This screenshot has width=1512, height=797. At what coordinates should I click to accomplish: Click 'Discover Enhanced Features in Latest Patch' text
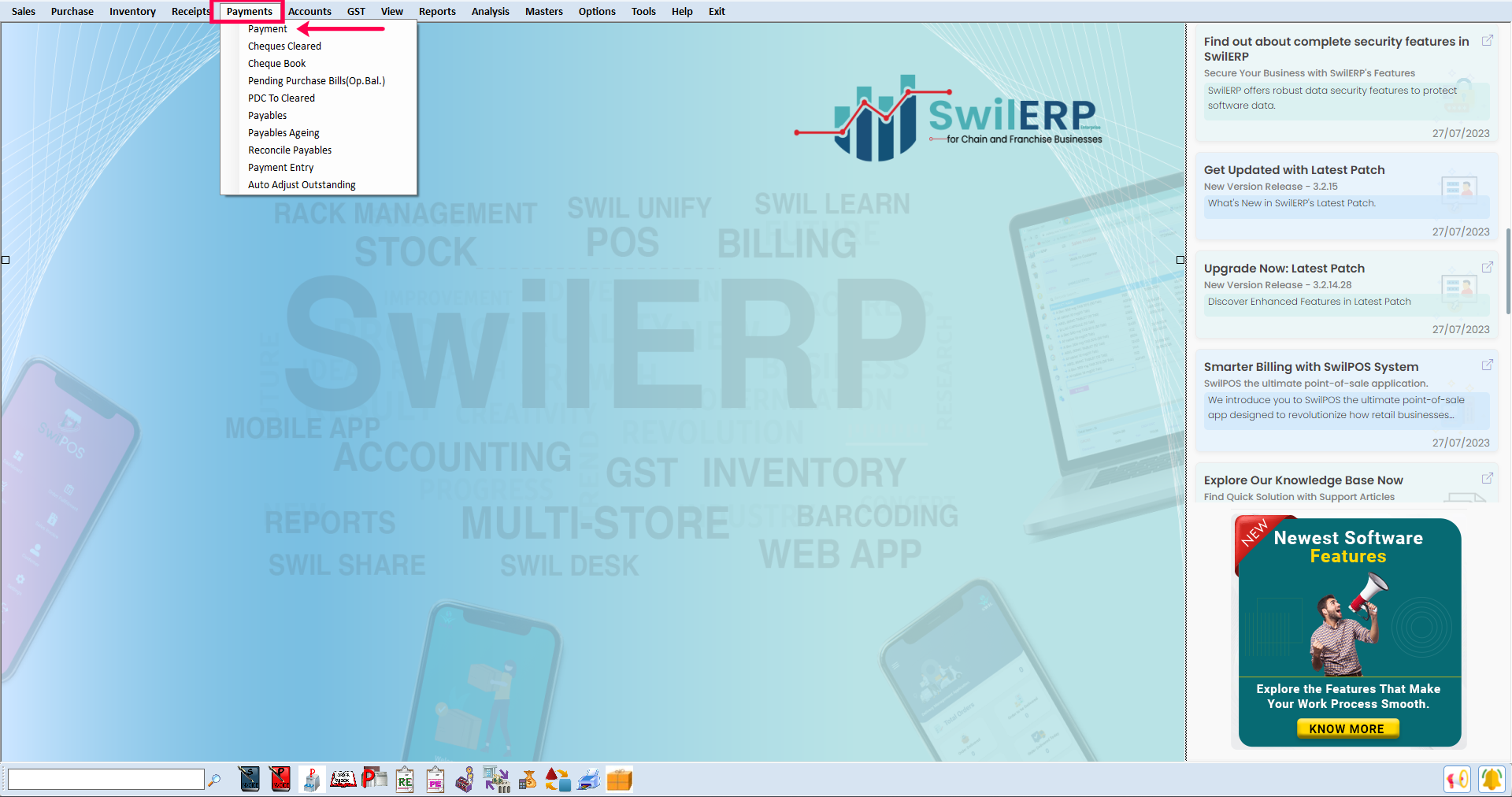pyautogui.click(x=1309, y=302)
